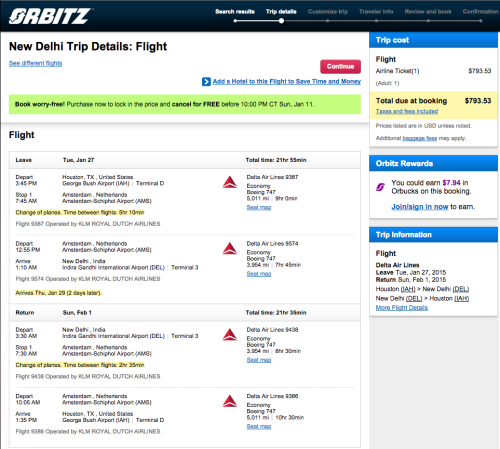
Task: Click 'Flight 9574 Operated by KLM' text
Action: tap(88, 279)
